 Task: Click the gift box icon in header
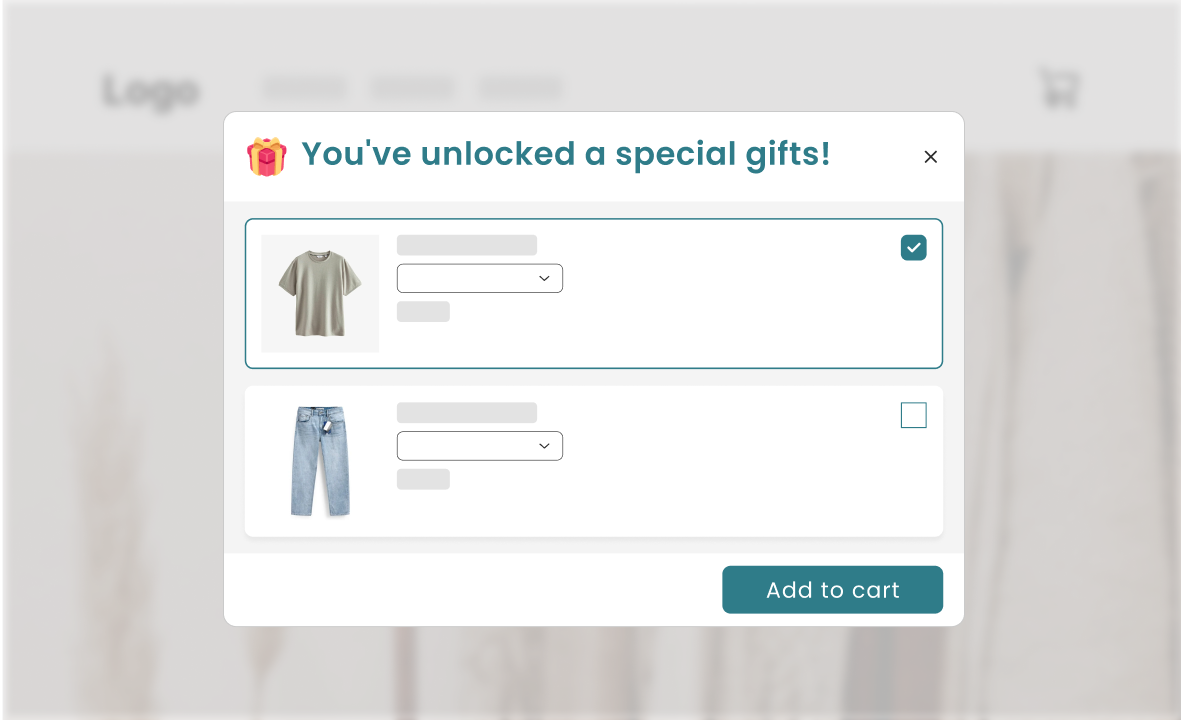click(x=266, y=156)
